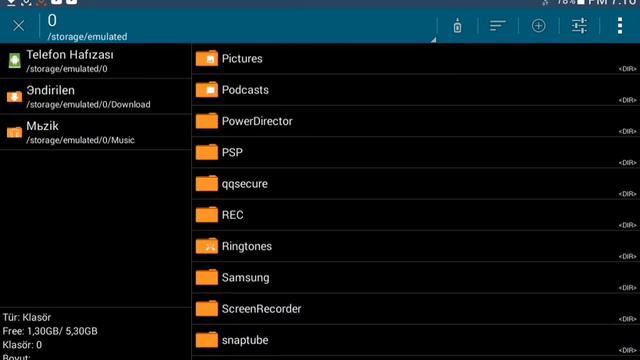This screenshot has width=640, height=360.
Task: Tap the qqsecure folder icon
Action: [207, 183]
